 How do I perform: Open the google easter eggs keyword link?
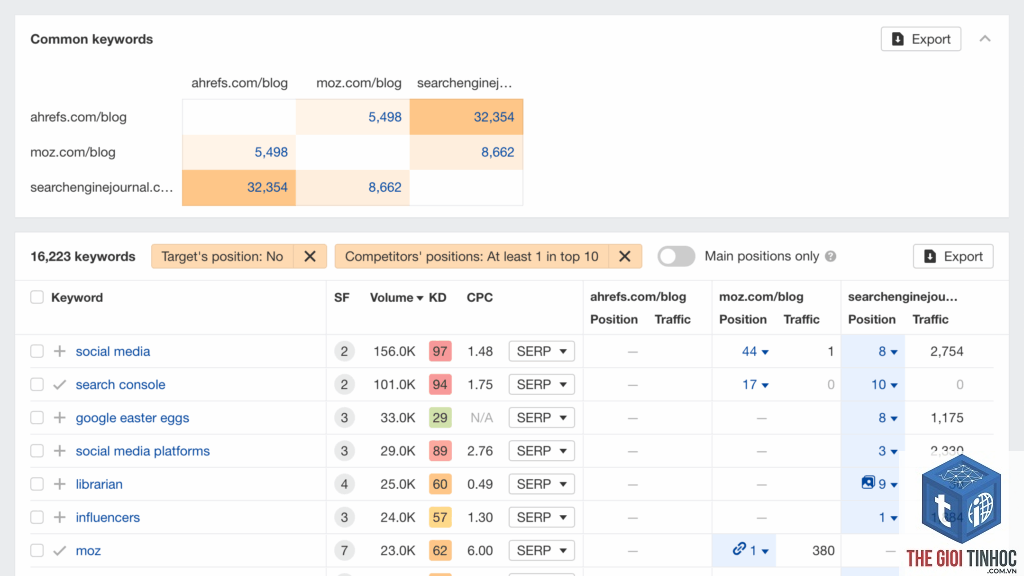(133, 418)
